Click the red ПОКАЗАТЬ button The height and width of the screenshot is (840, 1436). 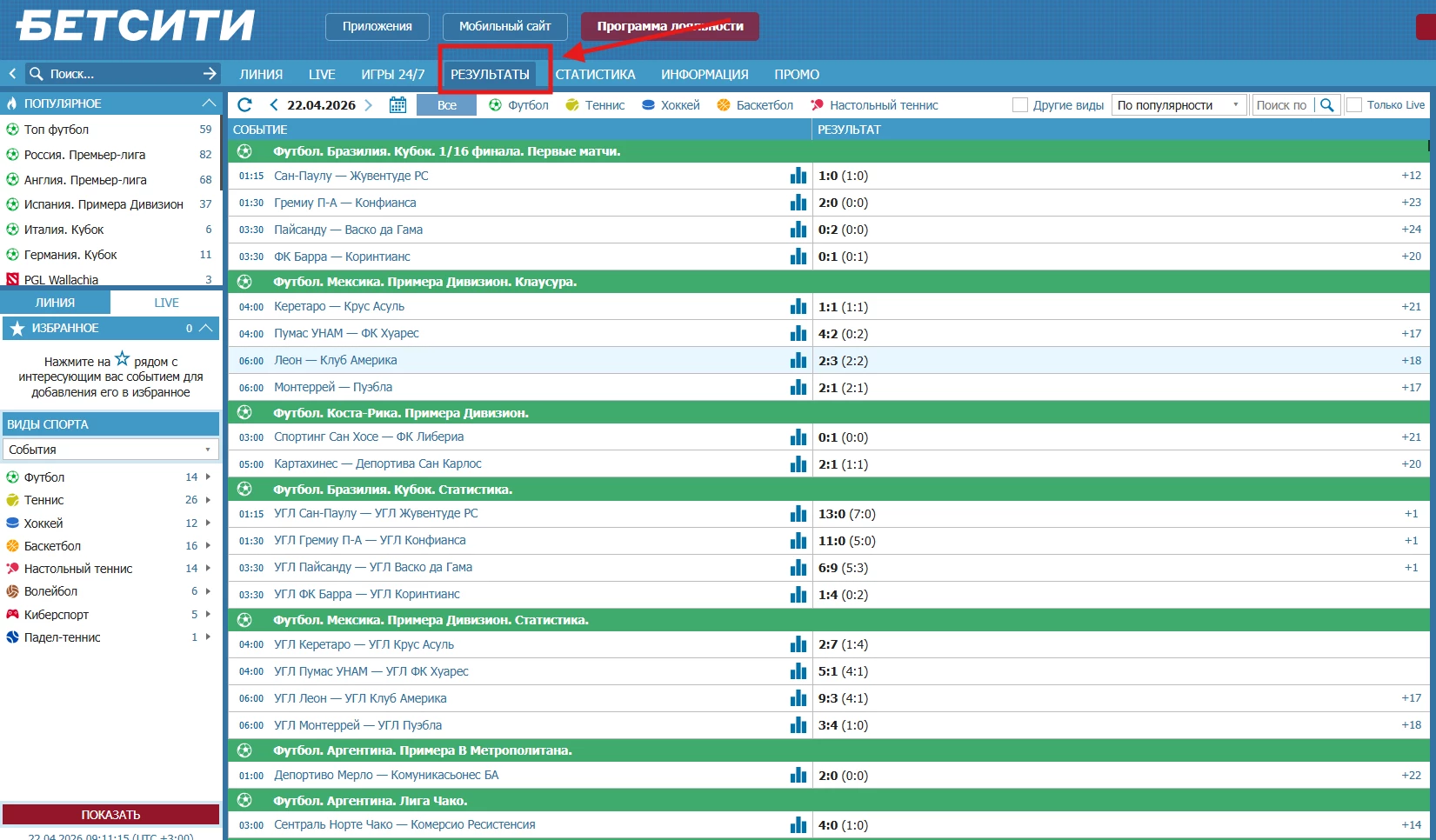coord(110,815)
